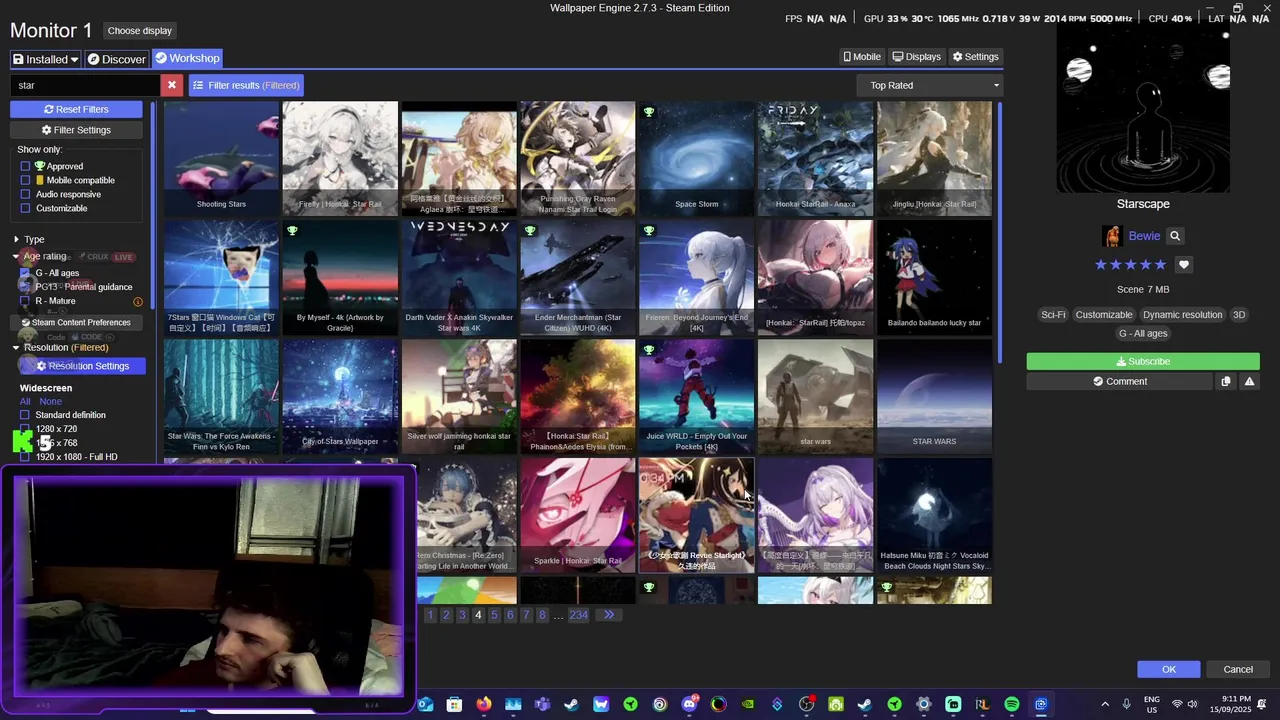Enable the Approved filter checkbox
Image resolution: width=1280 pixels, height=720 pixels.
click(x=25, y=166)
